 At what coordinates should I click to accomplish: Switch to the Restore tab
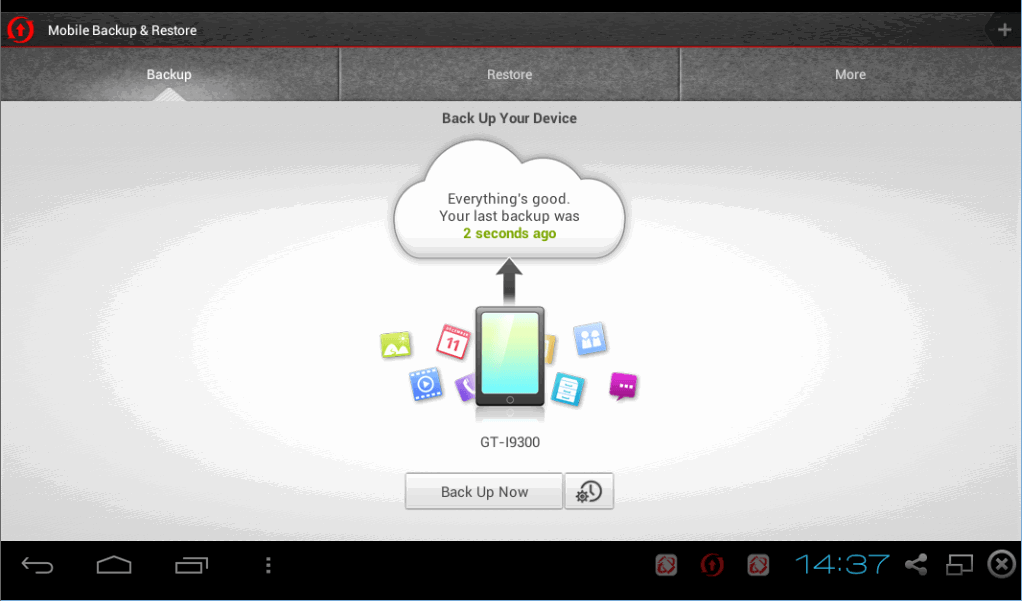pyautogui.click(x=509, y=74)
